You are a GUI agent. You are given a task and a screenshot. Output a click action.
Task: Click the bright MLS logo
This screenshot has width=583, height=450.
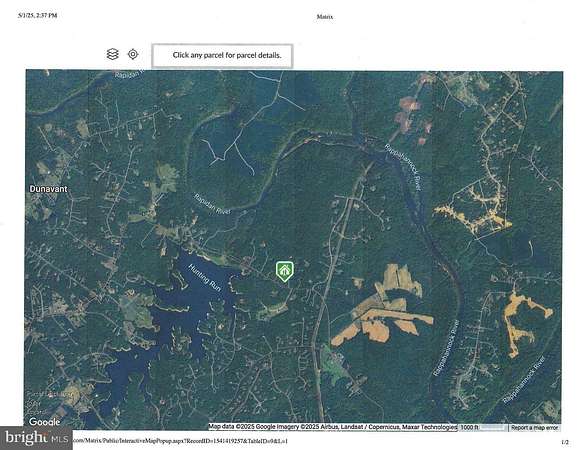click(x=36, y=438)
